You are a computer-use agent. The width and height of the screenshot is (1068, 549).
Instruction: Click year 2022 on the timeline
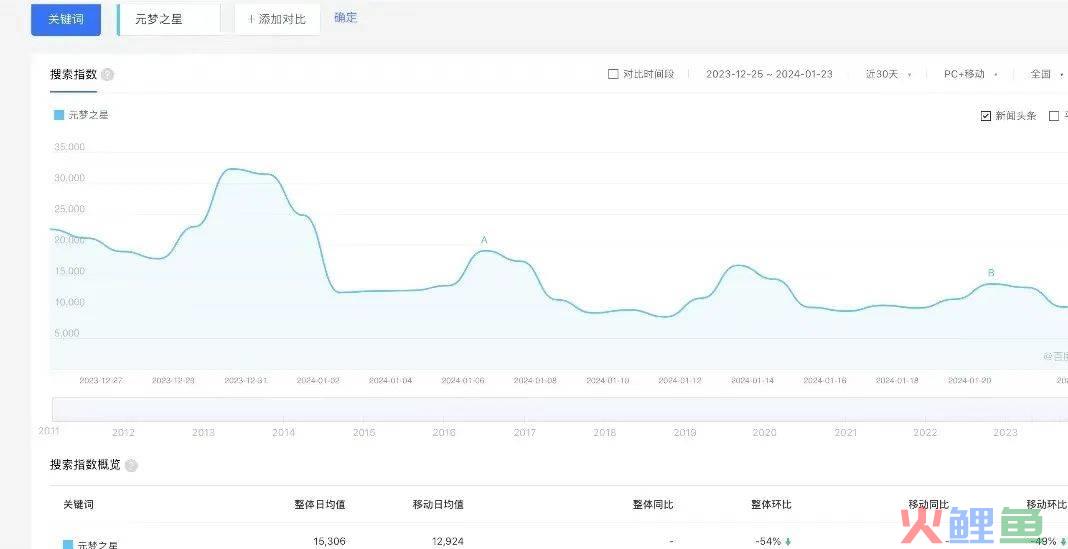point(925,433)
